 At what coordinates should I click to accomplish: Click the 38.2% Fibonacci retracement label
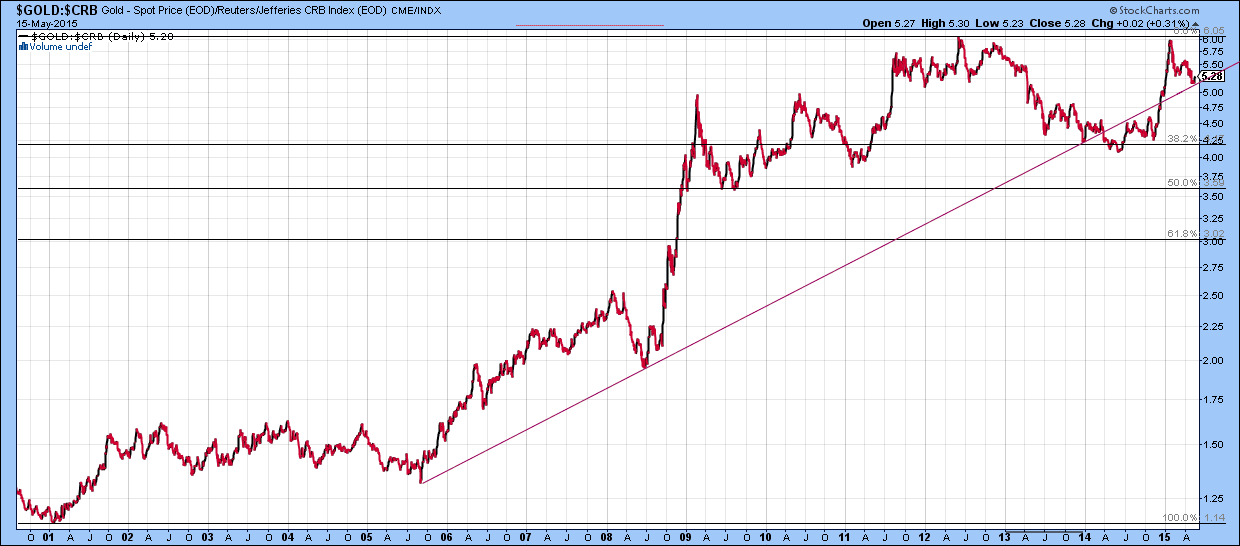(x=1182, y=139)
